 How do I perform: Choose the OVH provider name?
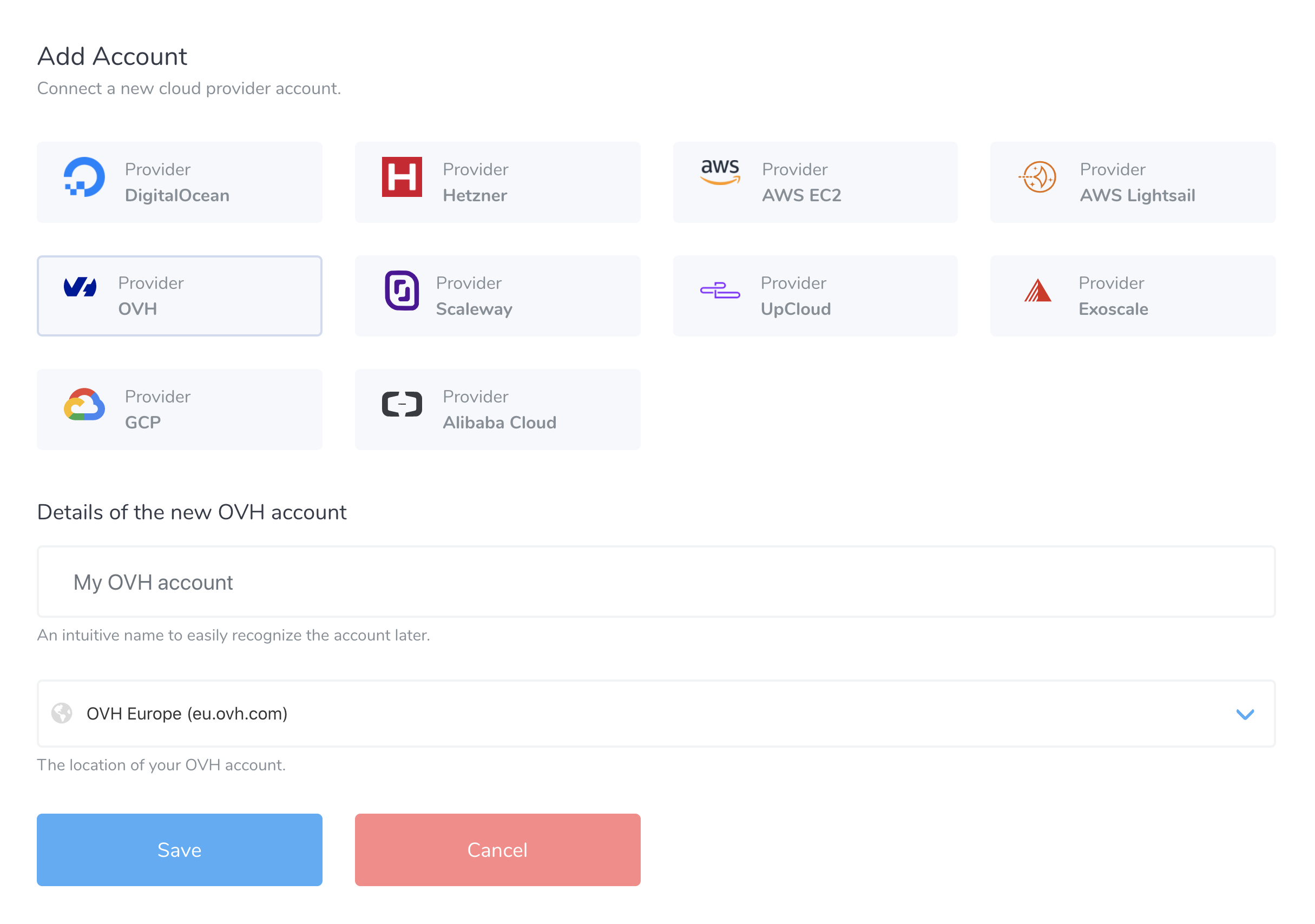coord(137,308)
